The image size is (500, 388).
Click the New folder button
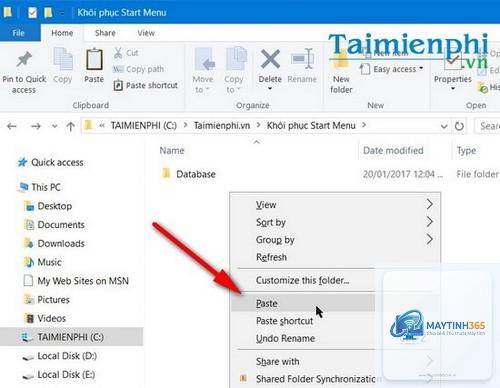[341, 71]
